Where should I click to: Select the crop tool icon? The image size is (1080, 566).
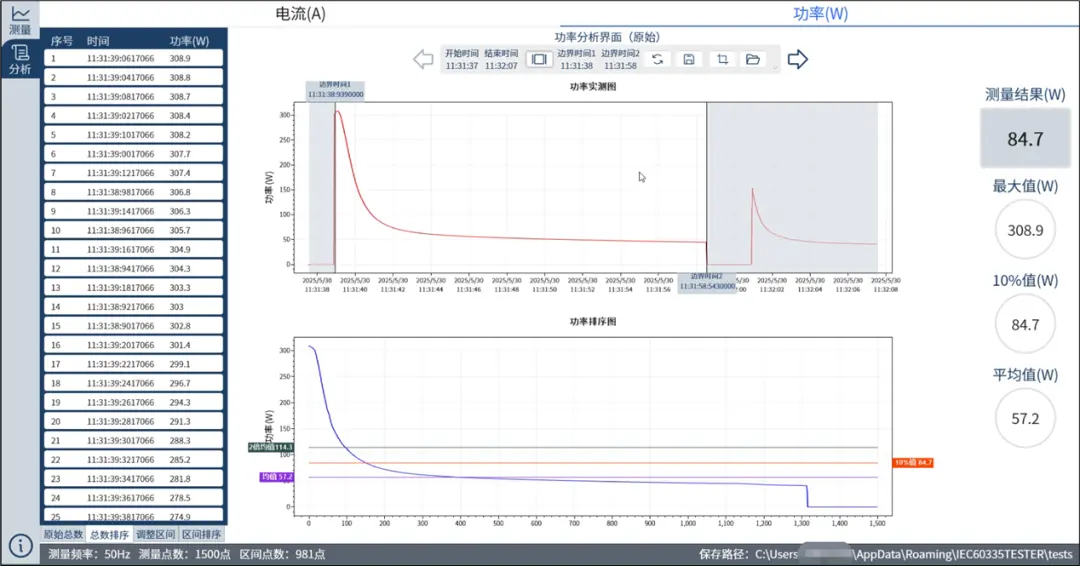click(x=722, y=59)
